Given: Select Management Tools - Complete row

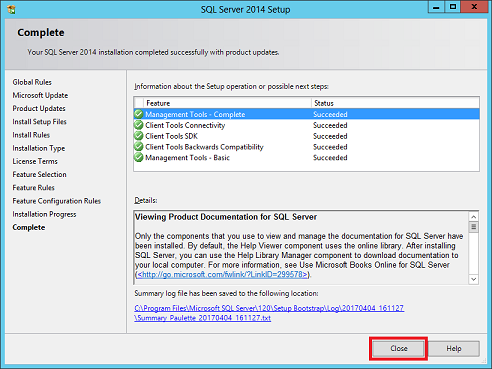Looking at the screenshot, I should (x=307, y=114).
